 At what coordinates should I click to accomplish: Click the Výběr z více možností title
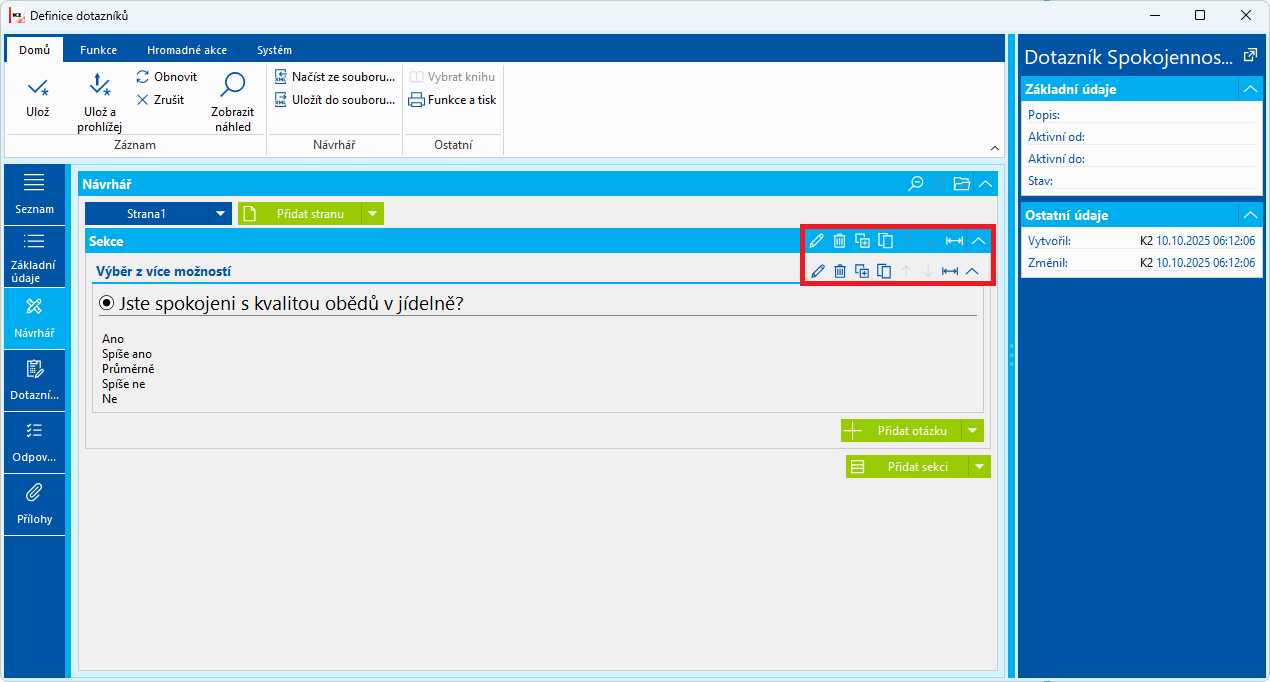[x=165, y=271]
